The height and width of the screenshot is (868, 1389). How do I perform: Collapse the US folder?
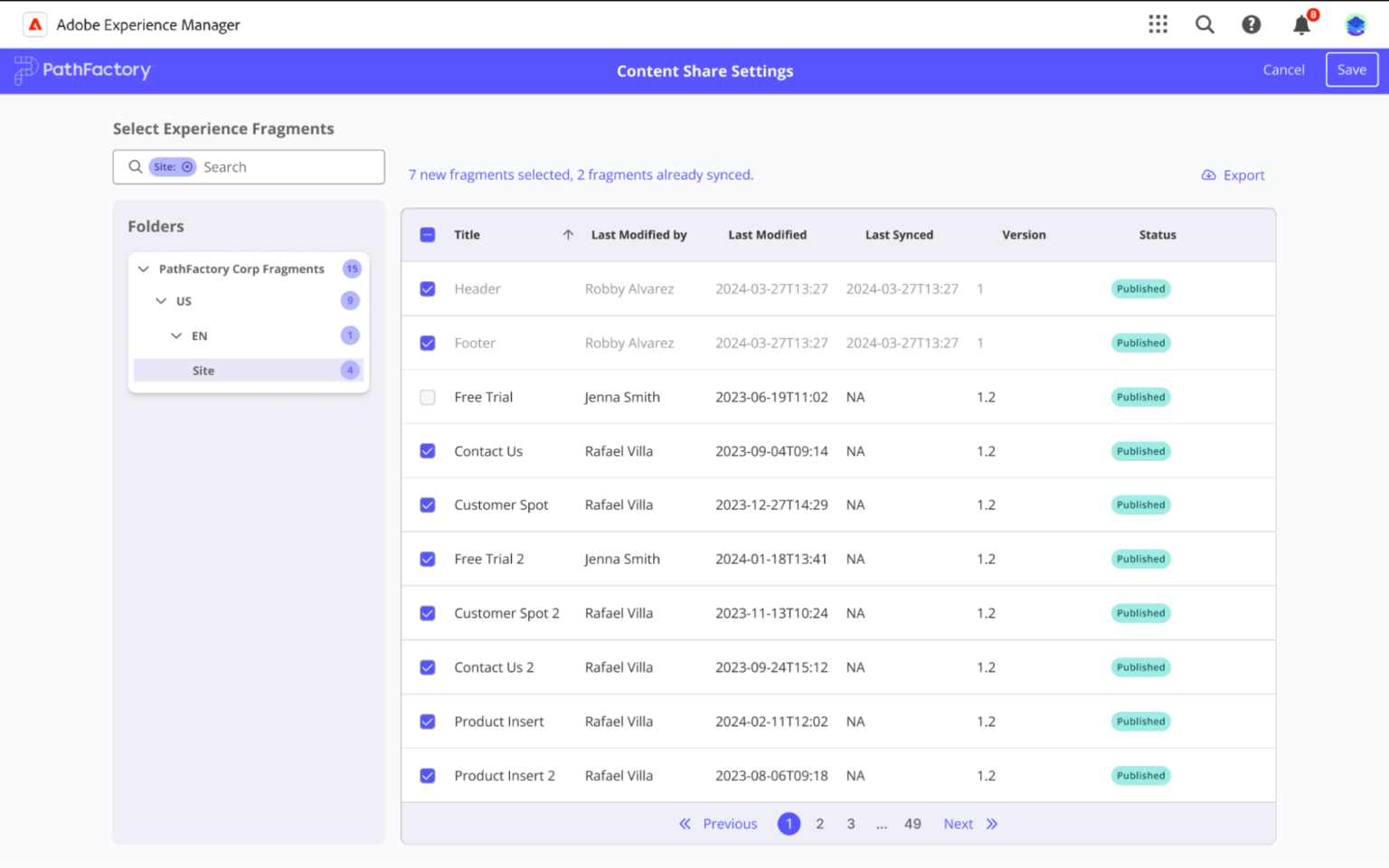160,301
